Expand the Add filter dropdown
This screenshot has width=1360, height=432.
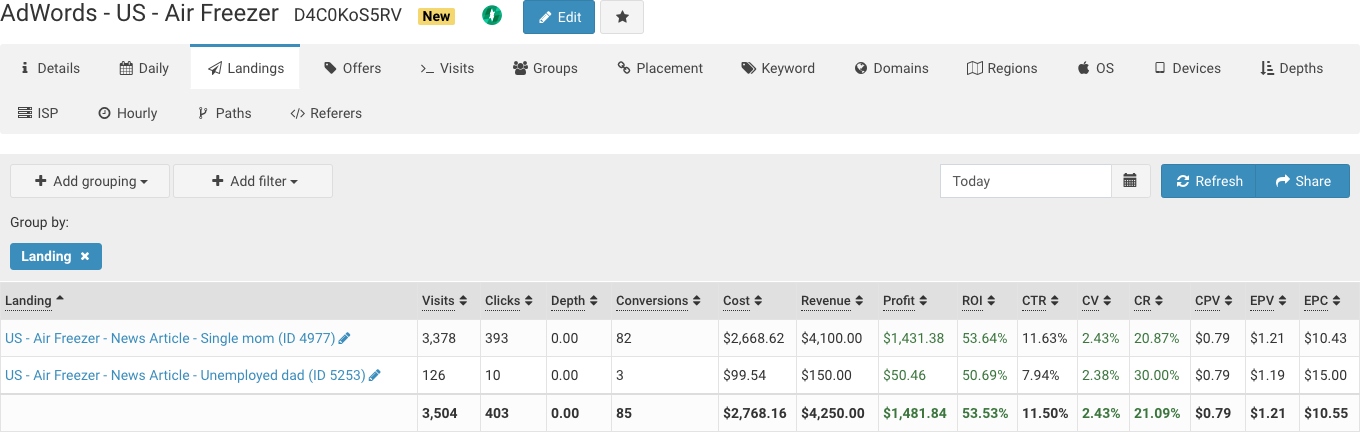[x=253, y=181]
